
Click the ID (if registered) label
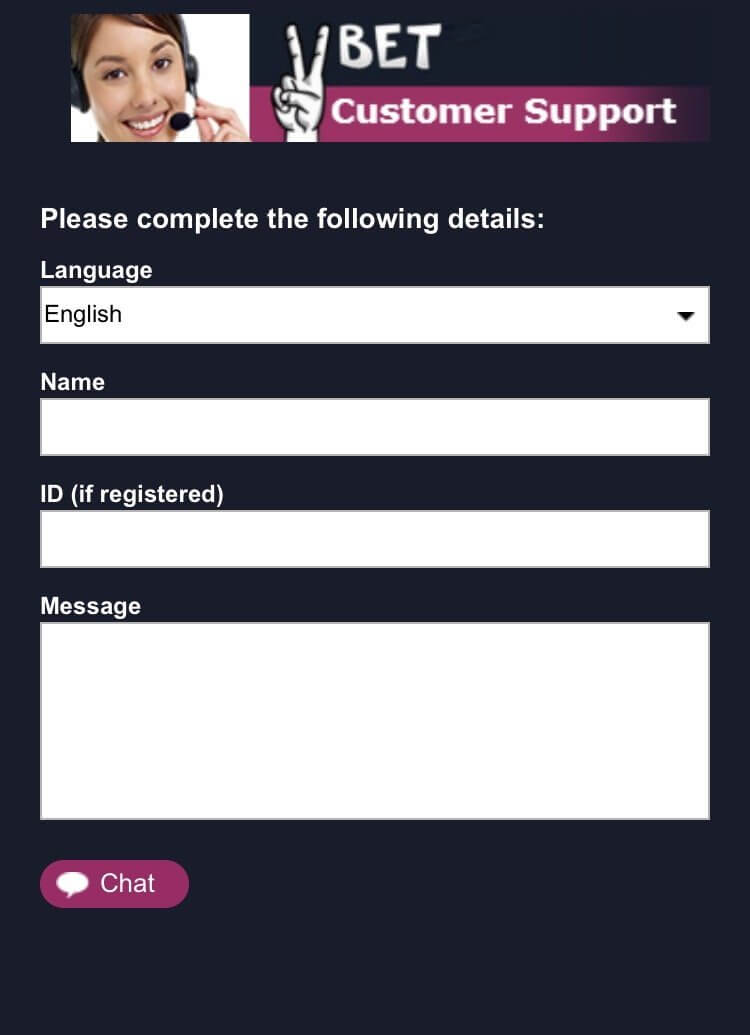(132, 494)
